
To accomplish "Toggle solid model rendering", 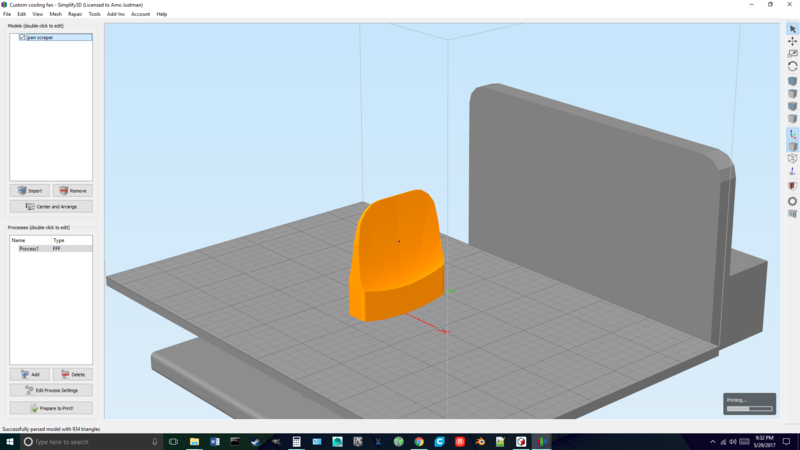I will pyautogui.click(x=792, y=147).
